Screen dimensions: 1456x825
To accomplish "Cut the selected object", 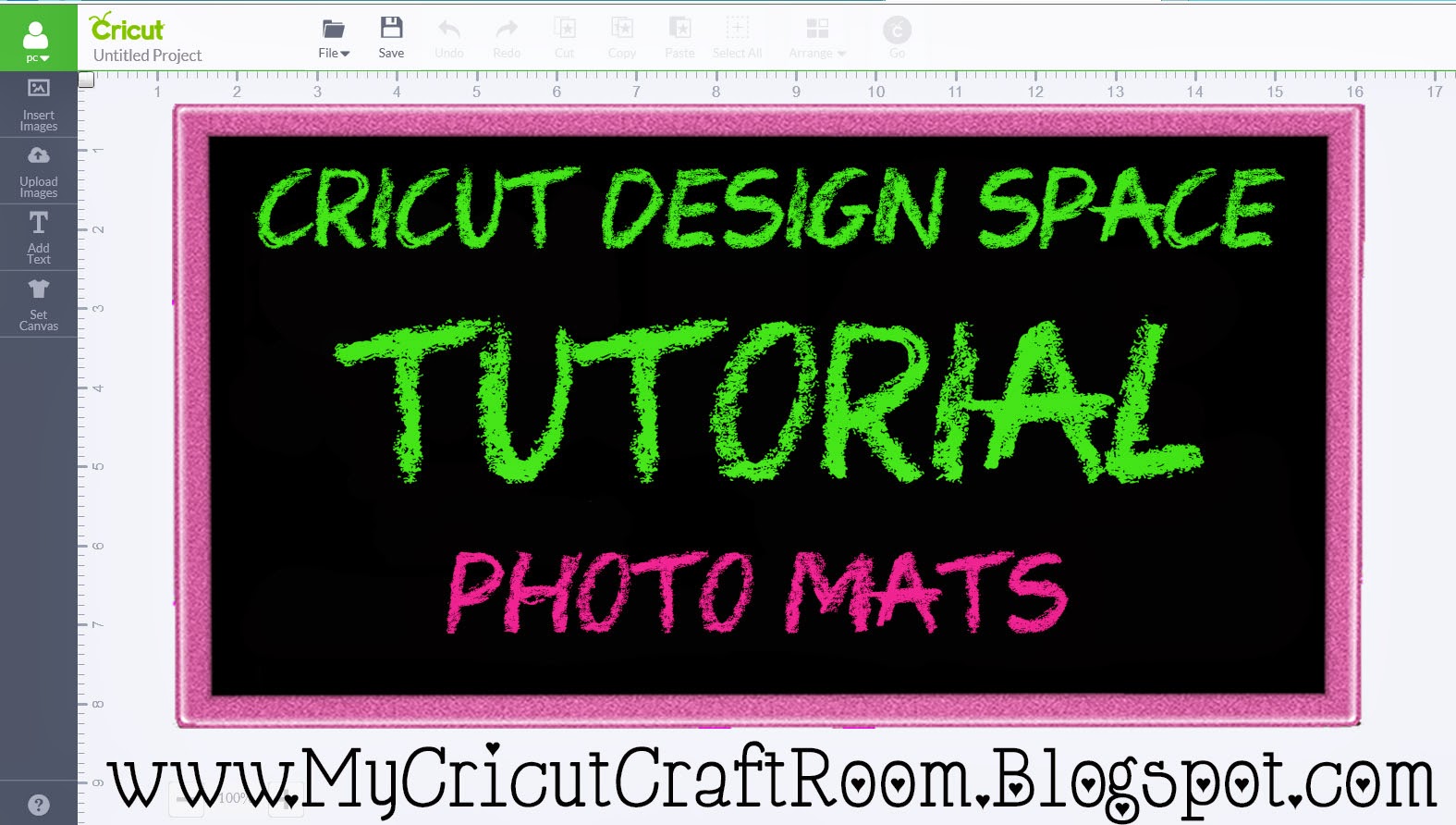I will [x=565, y=39].
